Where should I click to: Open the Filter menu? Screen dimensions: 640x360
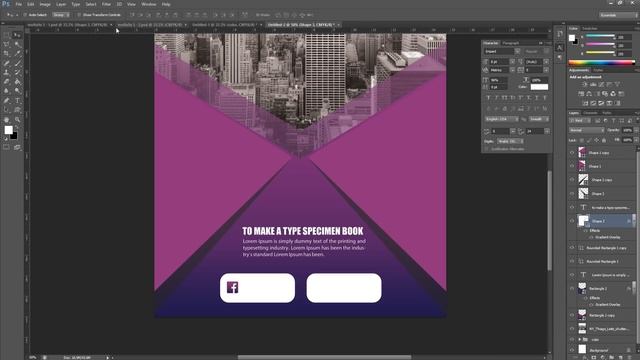[x=106, y=4]
